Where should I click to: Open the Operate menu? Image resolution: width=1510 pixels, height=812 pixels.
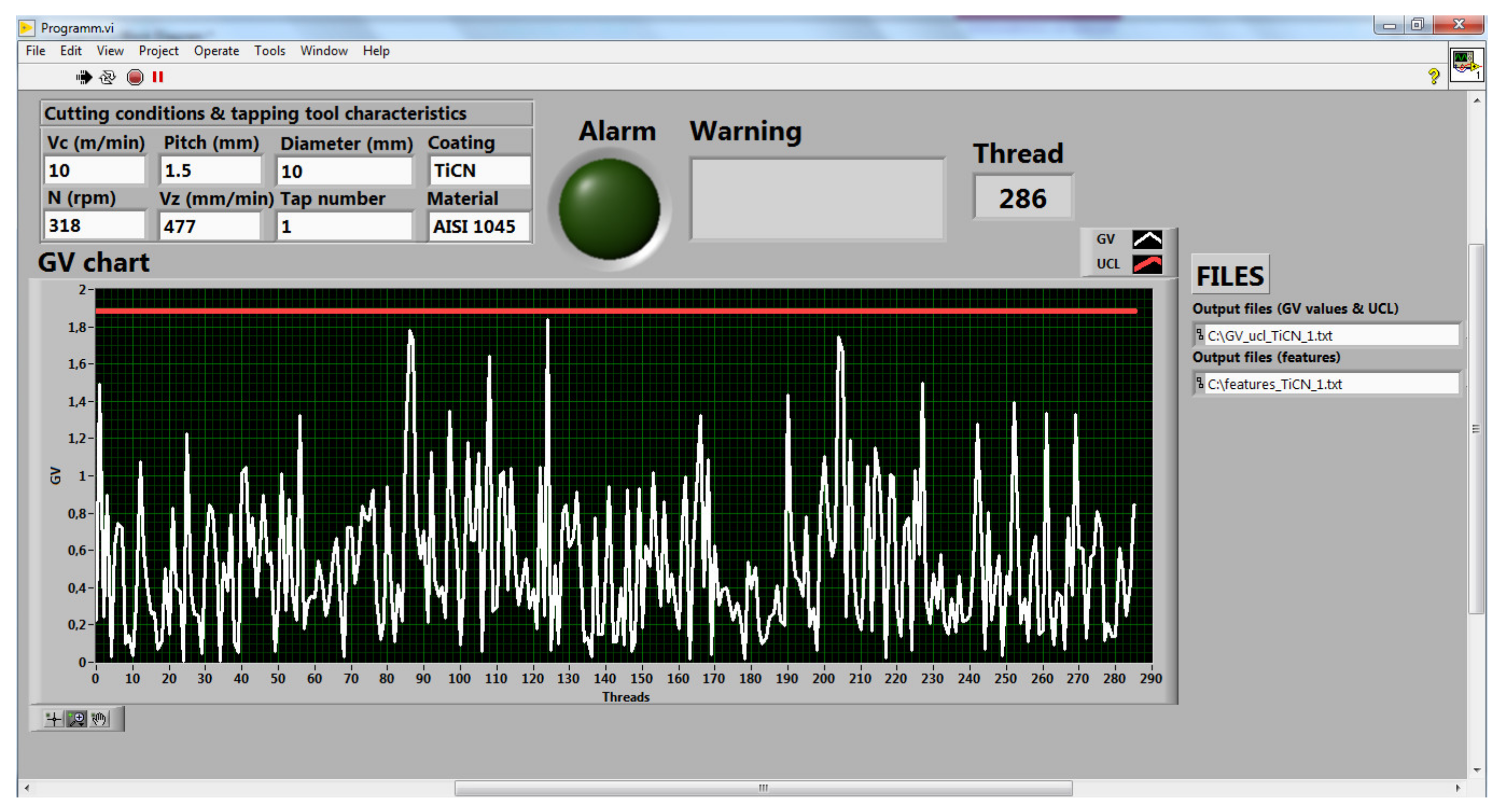pos(217,51)
